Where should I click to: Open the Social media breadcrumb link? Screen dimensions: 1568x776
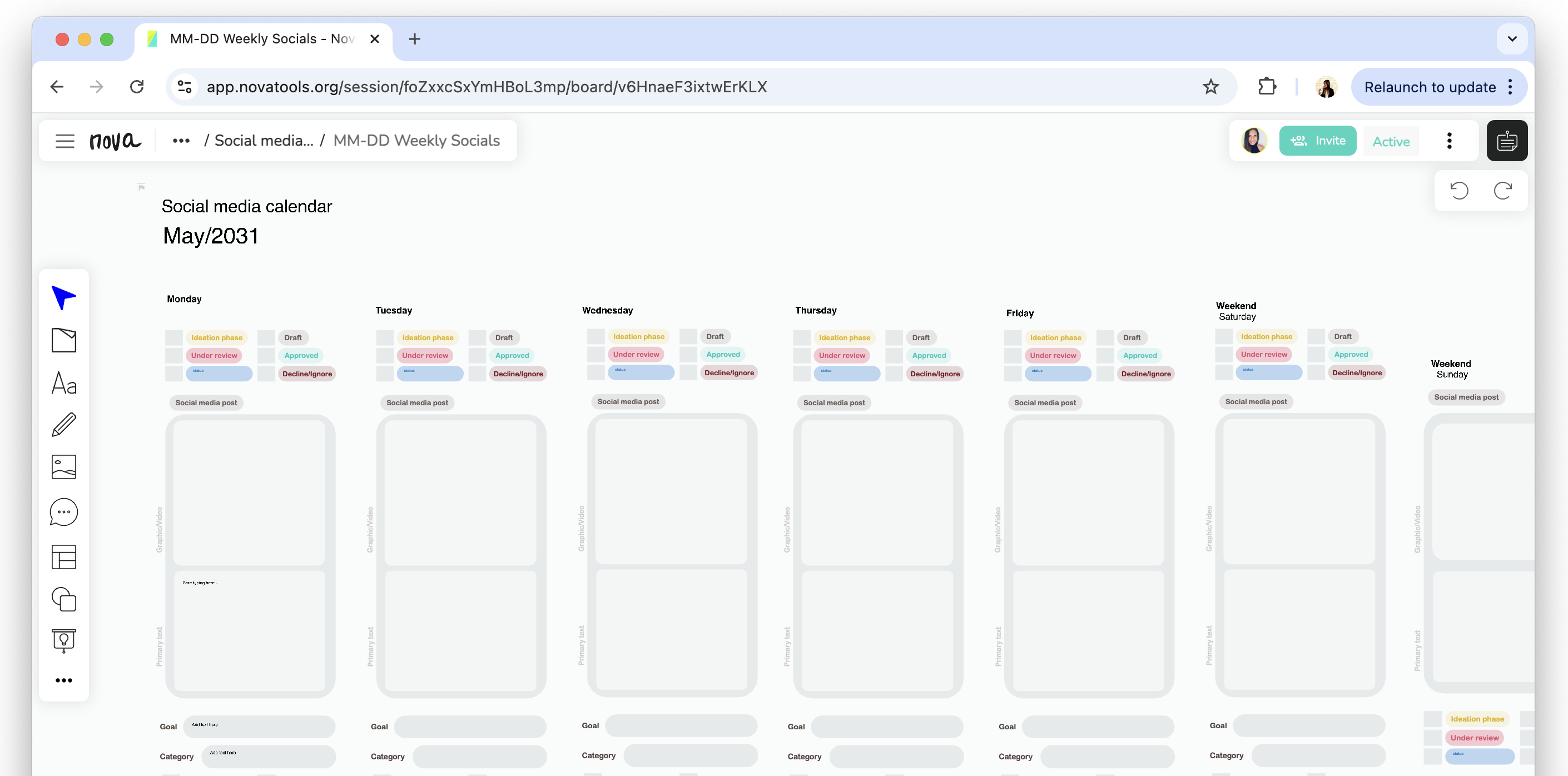pyautogui.click(x=264, y=141)
